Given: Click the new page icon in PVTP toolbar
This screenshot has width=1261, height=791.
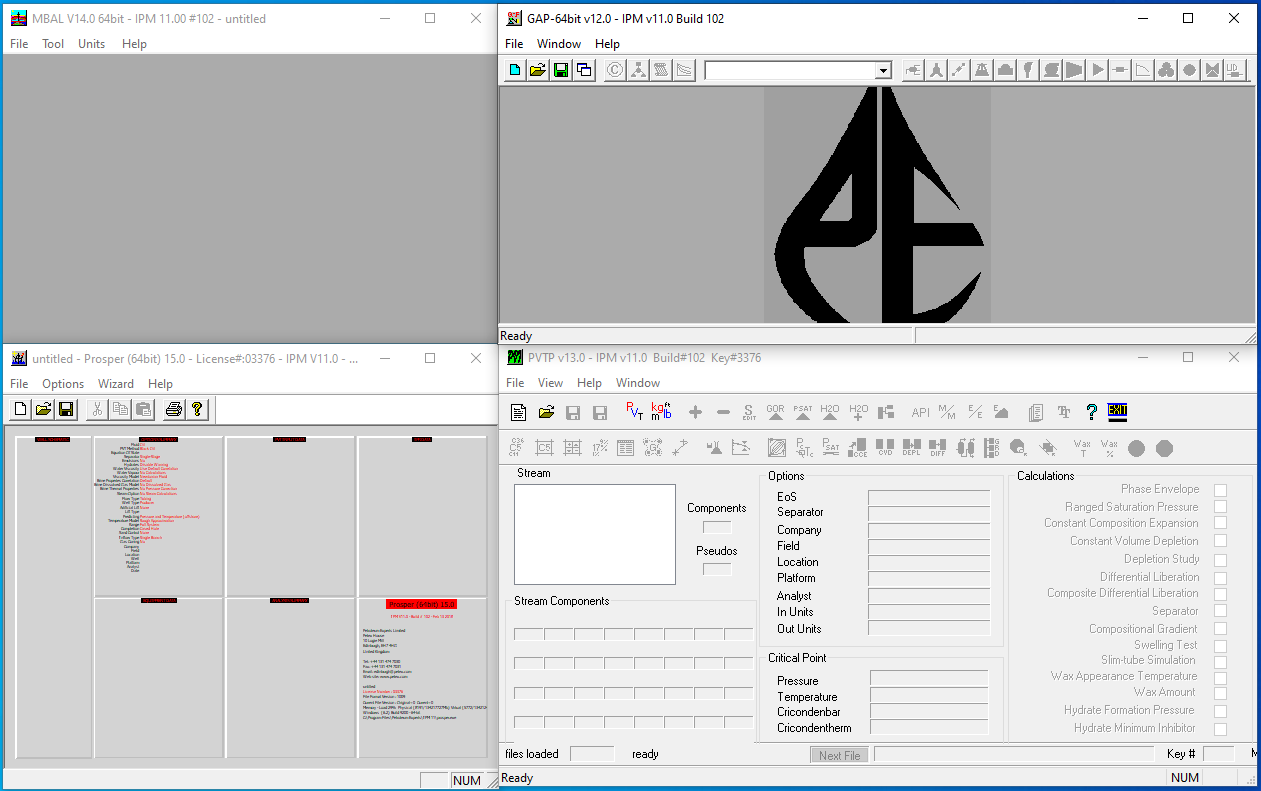Looking at the screenshot, I should (519, 412).
